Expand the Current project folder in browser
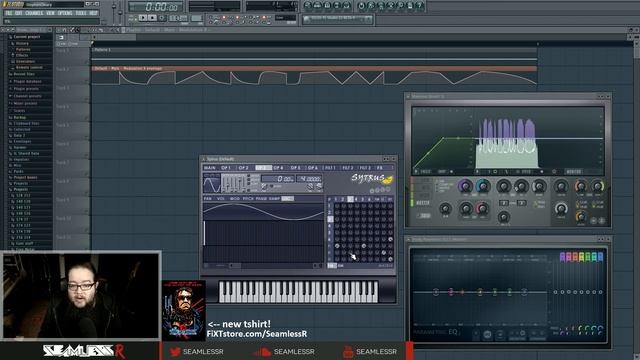 pyautogui.click(x=27, y=37)
